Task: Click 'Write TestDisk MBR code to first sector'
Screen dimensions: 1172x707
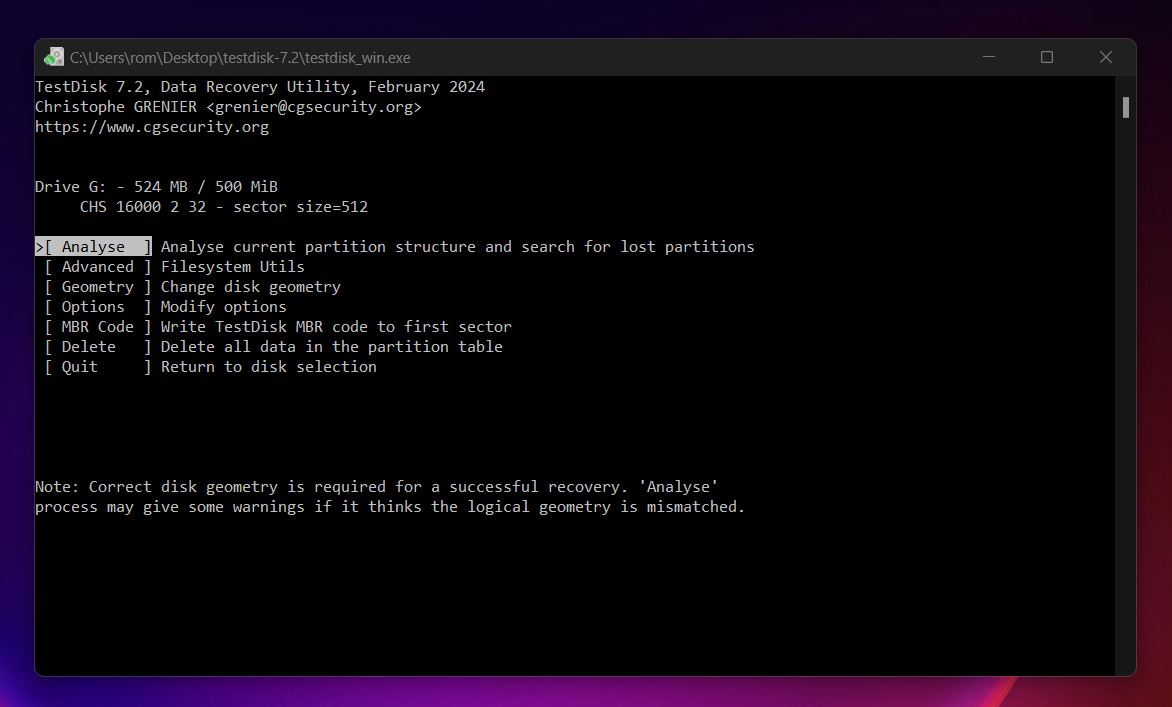Action: [x=336, y=327]
